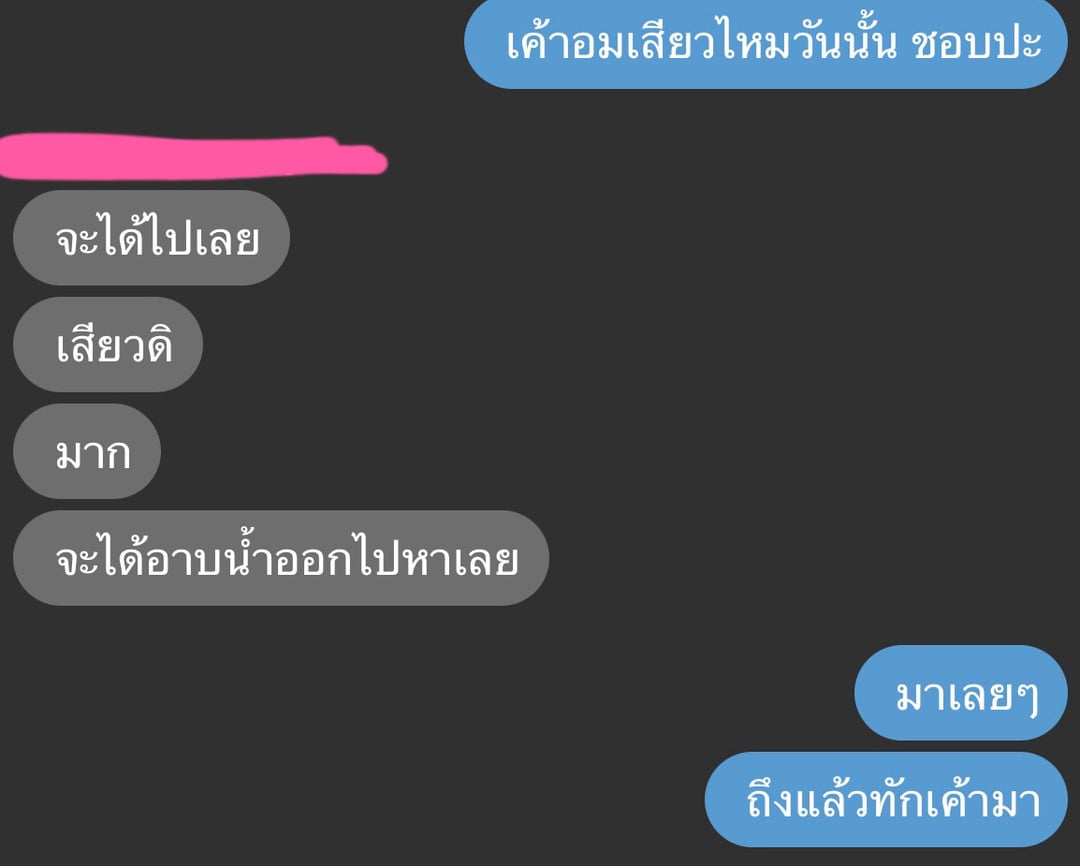Select the short gray bubble 'มาก'
The image size is (1080, 866).
click(x=87, y=451)
